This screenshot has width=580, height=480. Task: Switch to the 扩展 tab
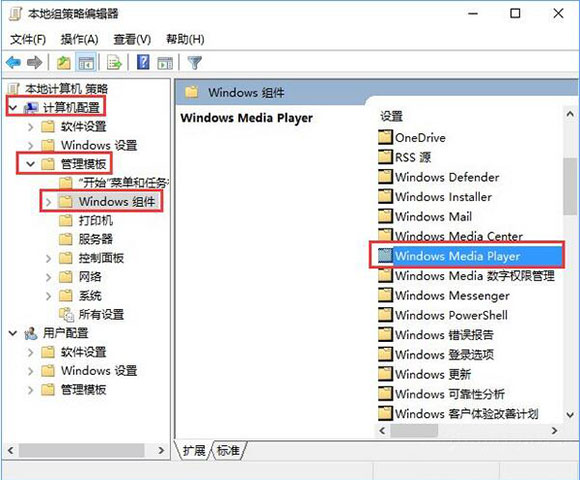(x=194, y=450)
